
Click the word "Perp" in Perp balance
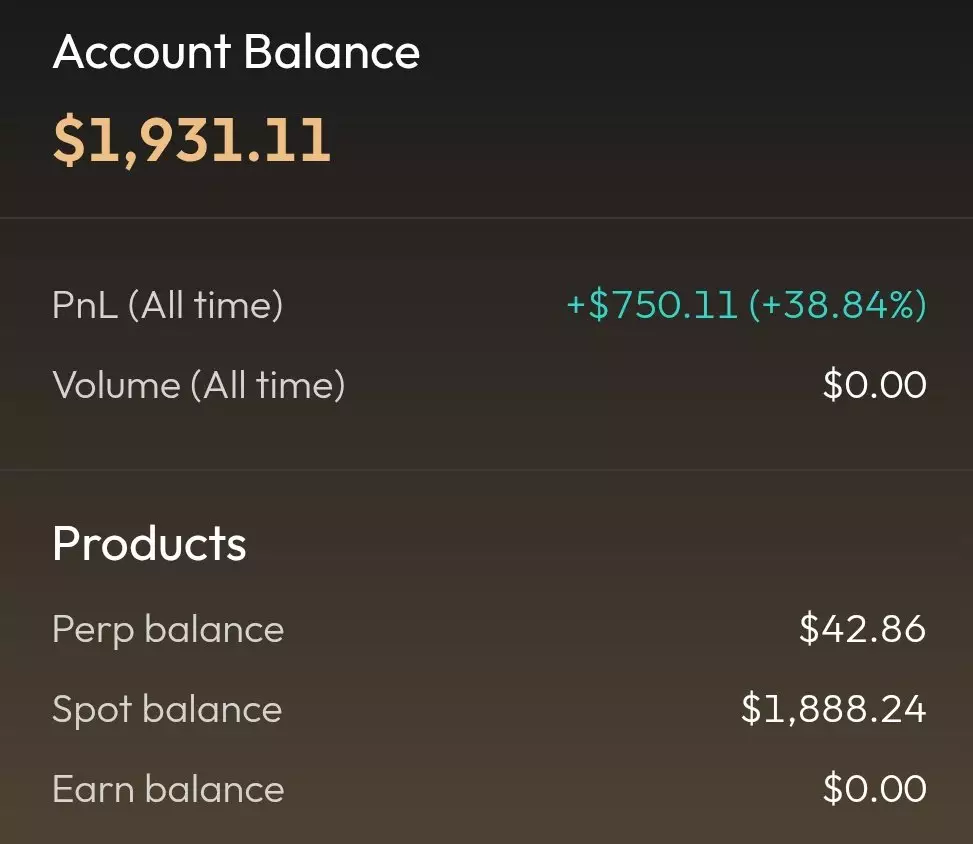point(92,629)
